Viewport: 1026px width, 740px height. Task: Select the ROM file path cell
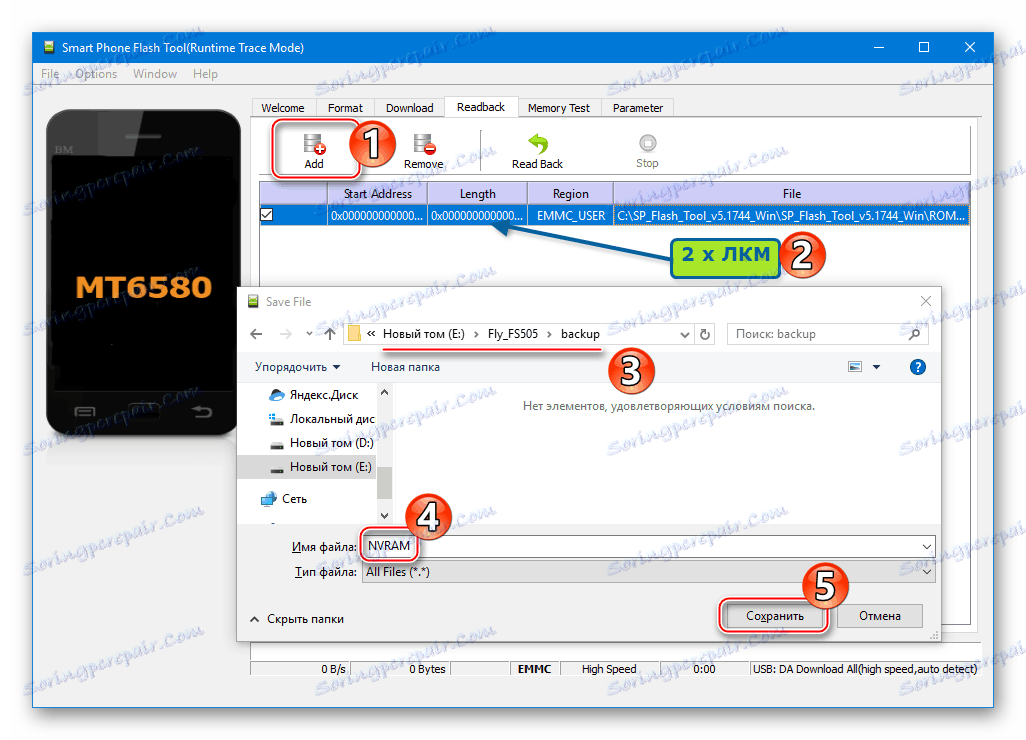click(x=792, y=215)
